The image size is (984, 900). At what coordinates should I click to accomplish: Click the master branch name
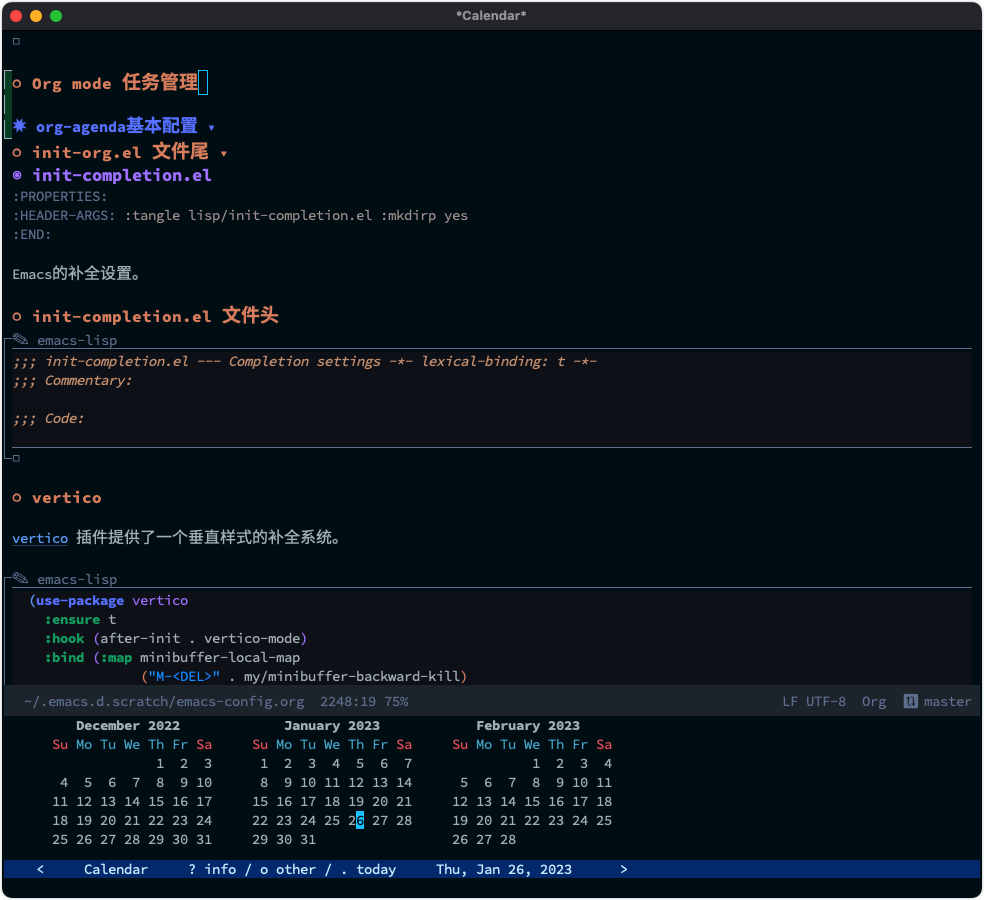[x=947, y=701]
